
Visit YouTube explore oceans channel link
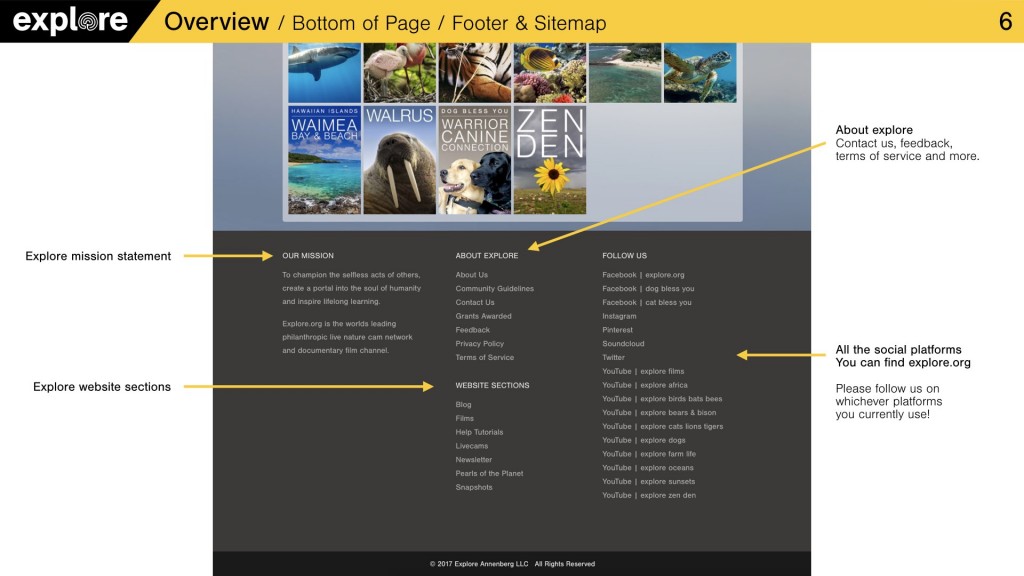point(647,468)
